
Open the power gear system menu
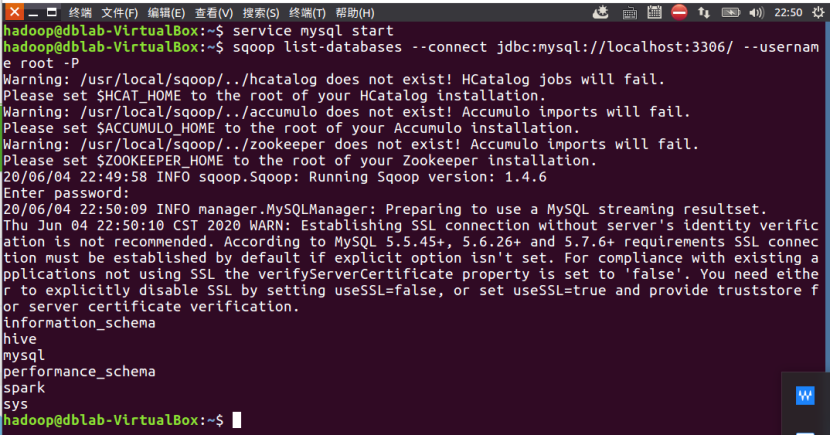[818, 12]
